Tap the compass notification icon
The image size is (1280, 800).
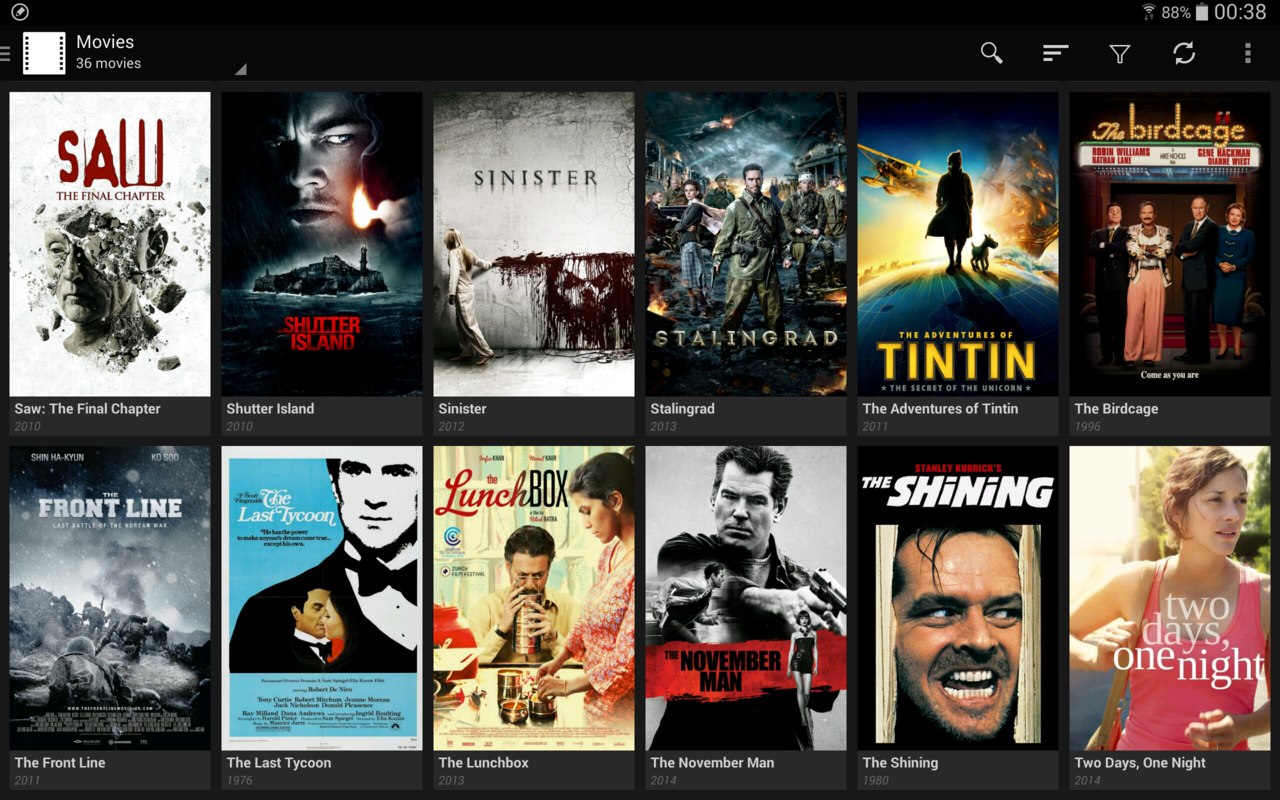point(19,12)
